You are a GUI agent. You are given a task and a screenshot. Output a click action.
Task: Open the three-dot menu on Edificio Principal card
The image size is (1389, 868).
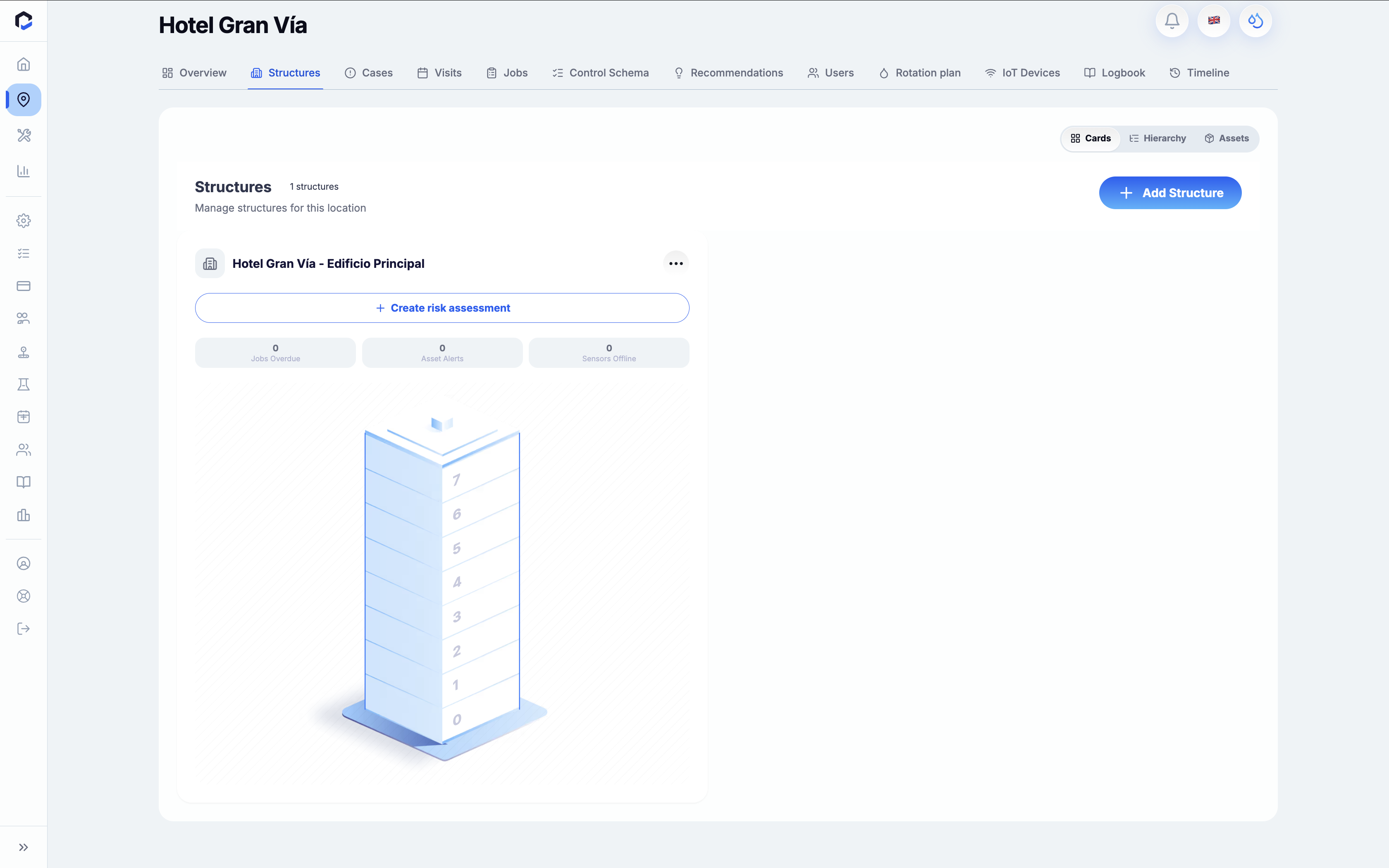click(x=675, y=264)
